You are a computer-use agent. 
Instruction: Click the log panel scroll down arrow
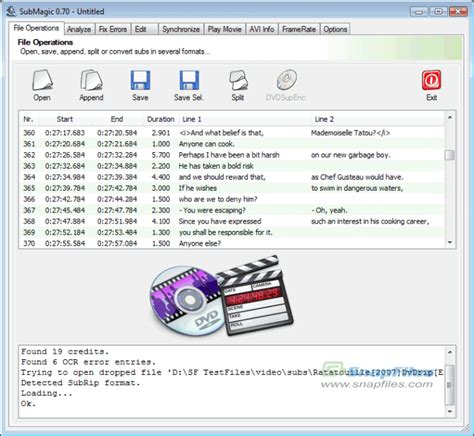(450, 412)
